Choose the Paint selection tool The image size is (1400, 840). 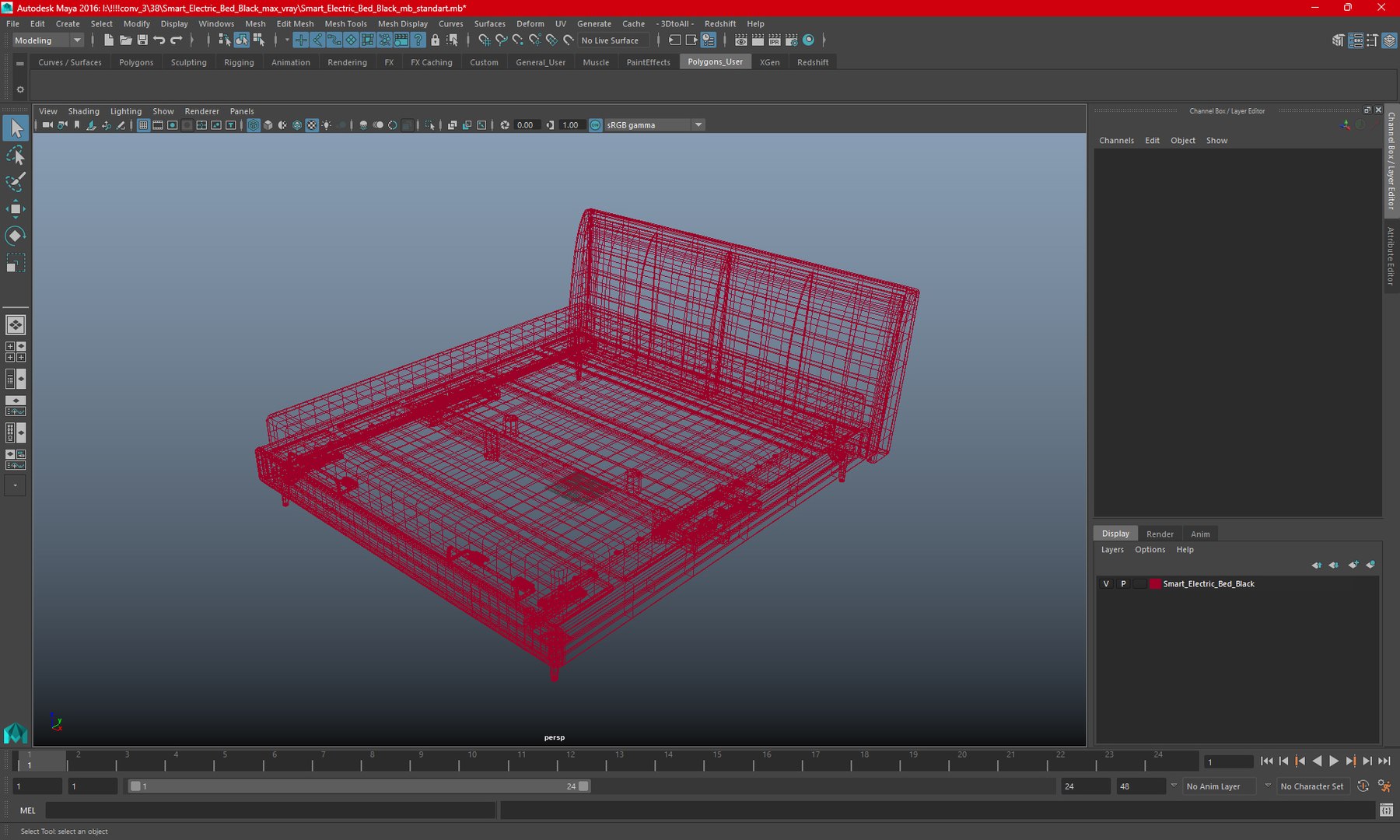tap(16, 182)
